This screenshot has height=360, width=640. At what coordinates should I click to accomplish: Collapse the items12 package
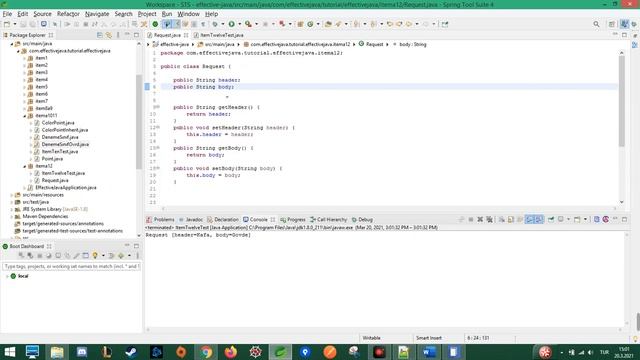point(24,166)
